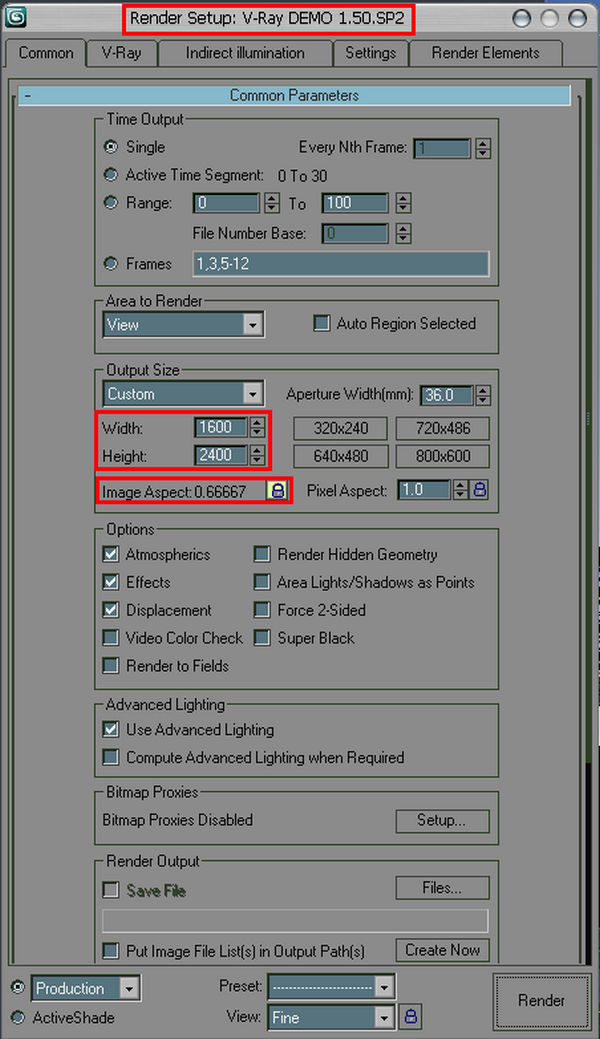Image resolution: width=600 pixels, height=1039 pixels.
Task: Click the File Number Base spinner
Action: tap(403, 233)
